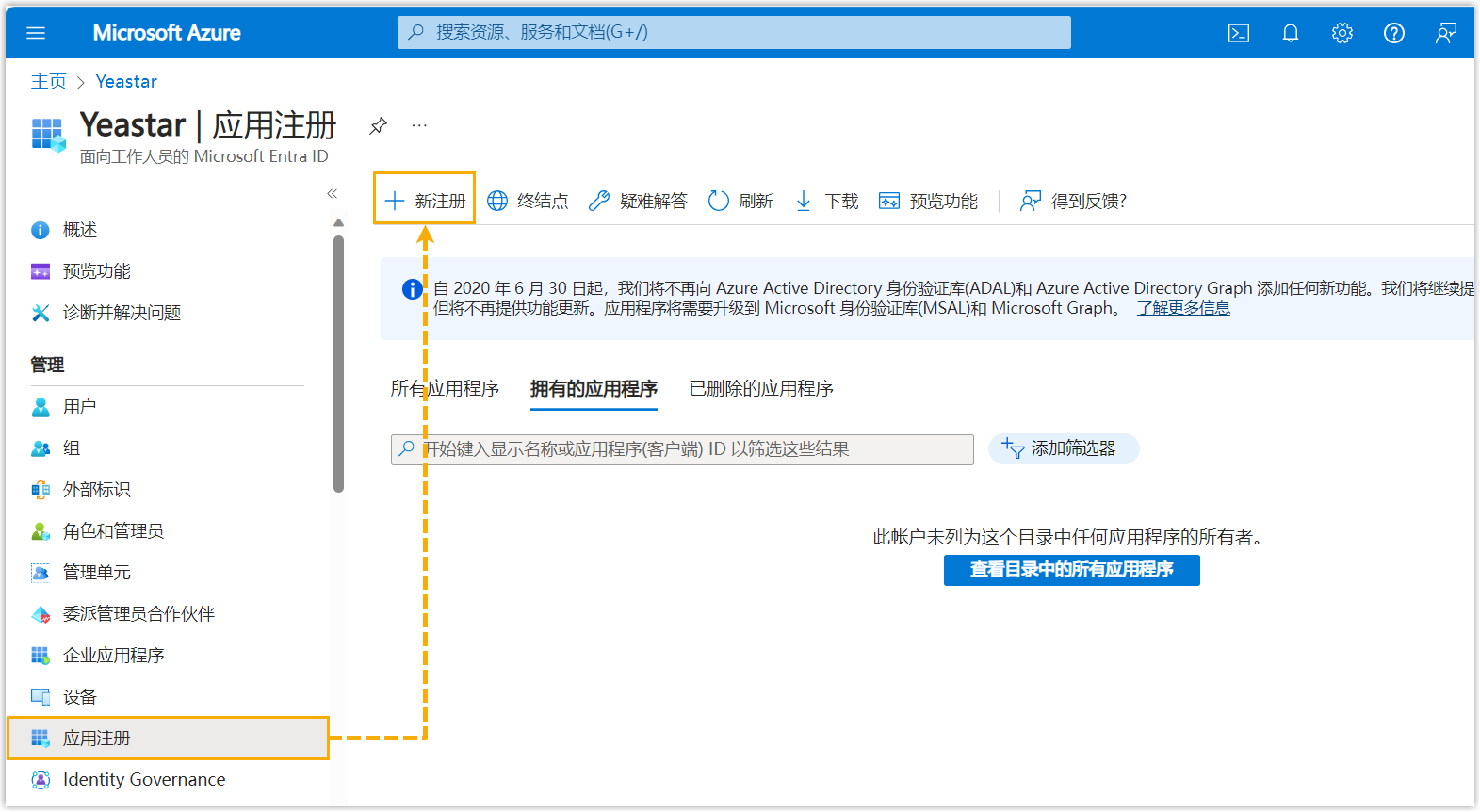Click the help question mark icon
Image resolution: width=1480 pixels, height=812 pixels.
tap(1393, 33)
